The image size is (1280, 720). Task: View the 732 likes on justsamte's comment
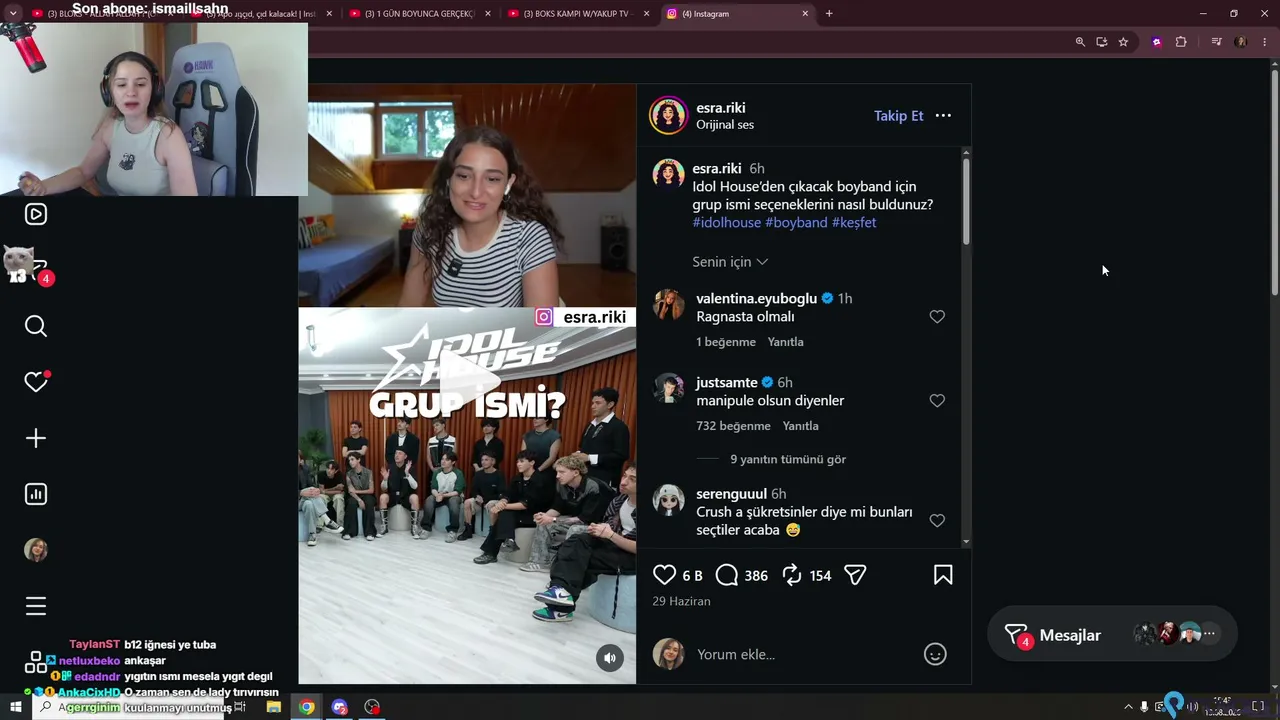click(x=733, y=426)
